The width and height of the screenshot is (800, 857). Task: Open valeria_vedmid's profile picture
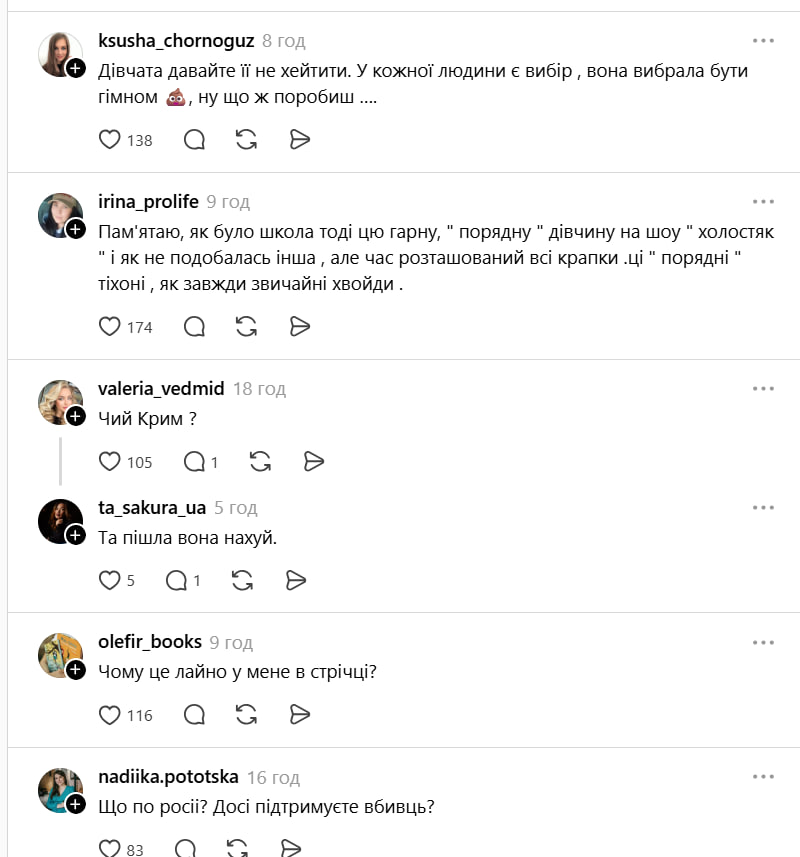tap(59, 401)
